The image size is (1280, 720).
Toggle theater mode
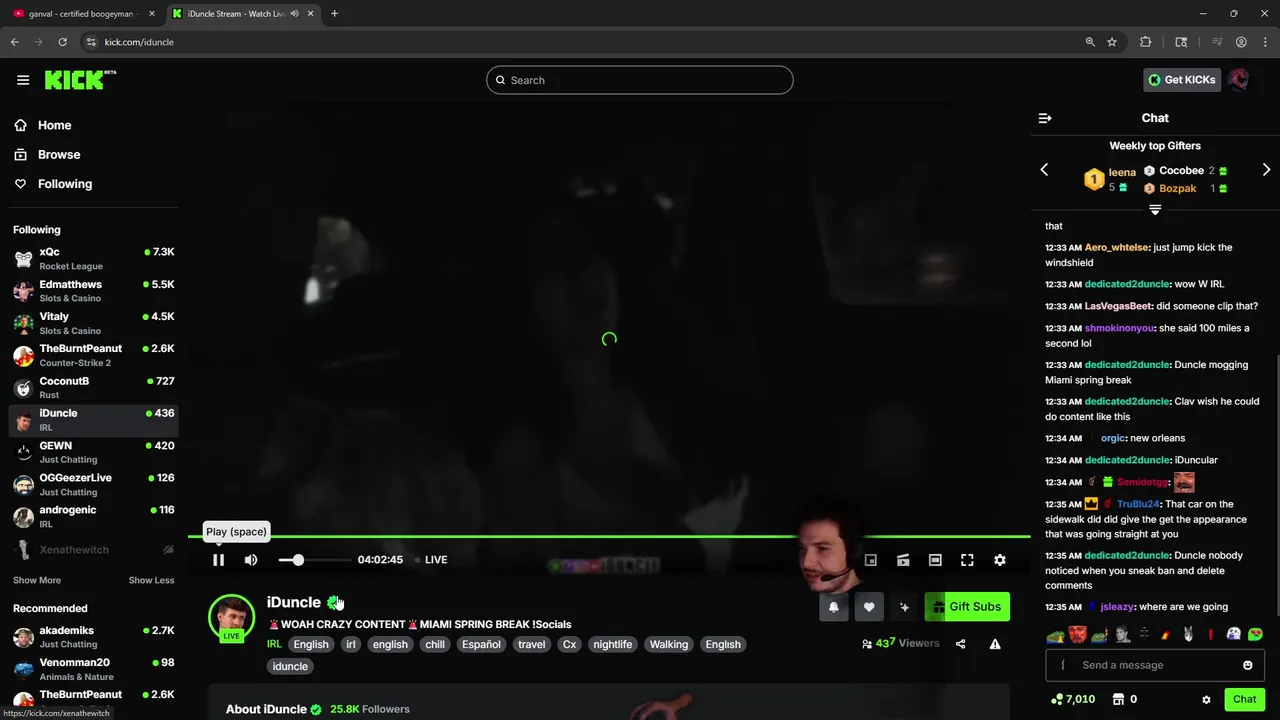pyautogui.click(x=935, y=560)
